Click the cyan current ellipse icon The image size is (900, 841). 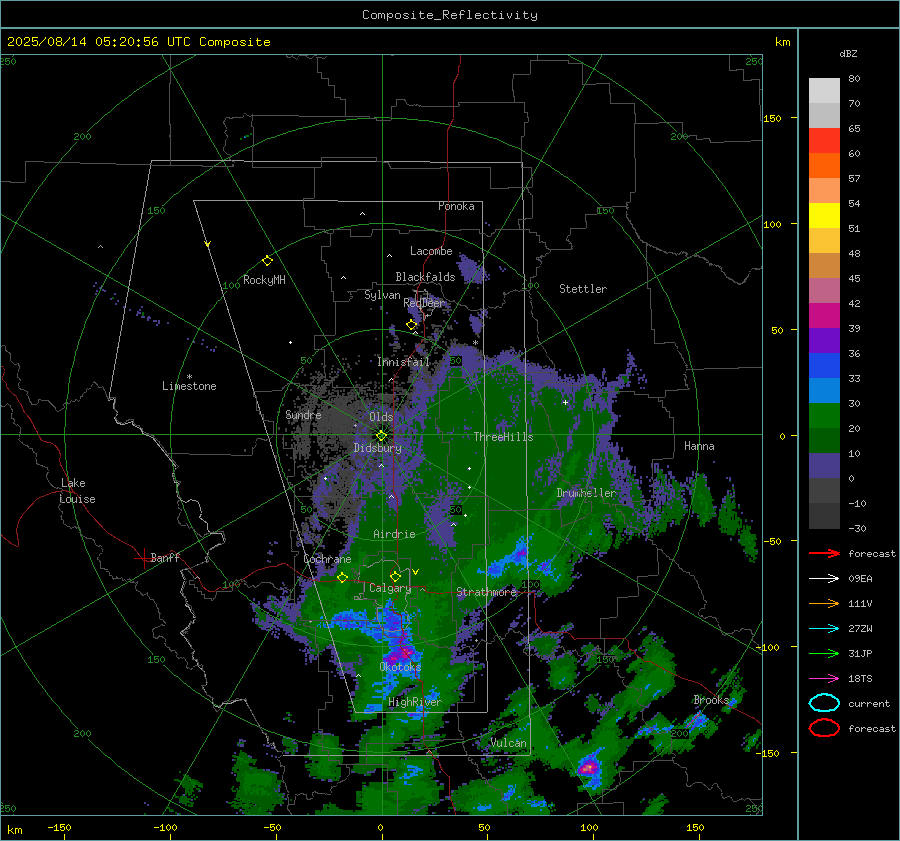pos(824,703)
